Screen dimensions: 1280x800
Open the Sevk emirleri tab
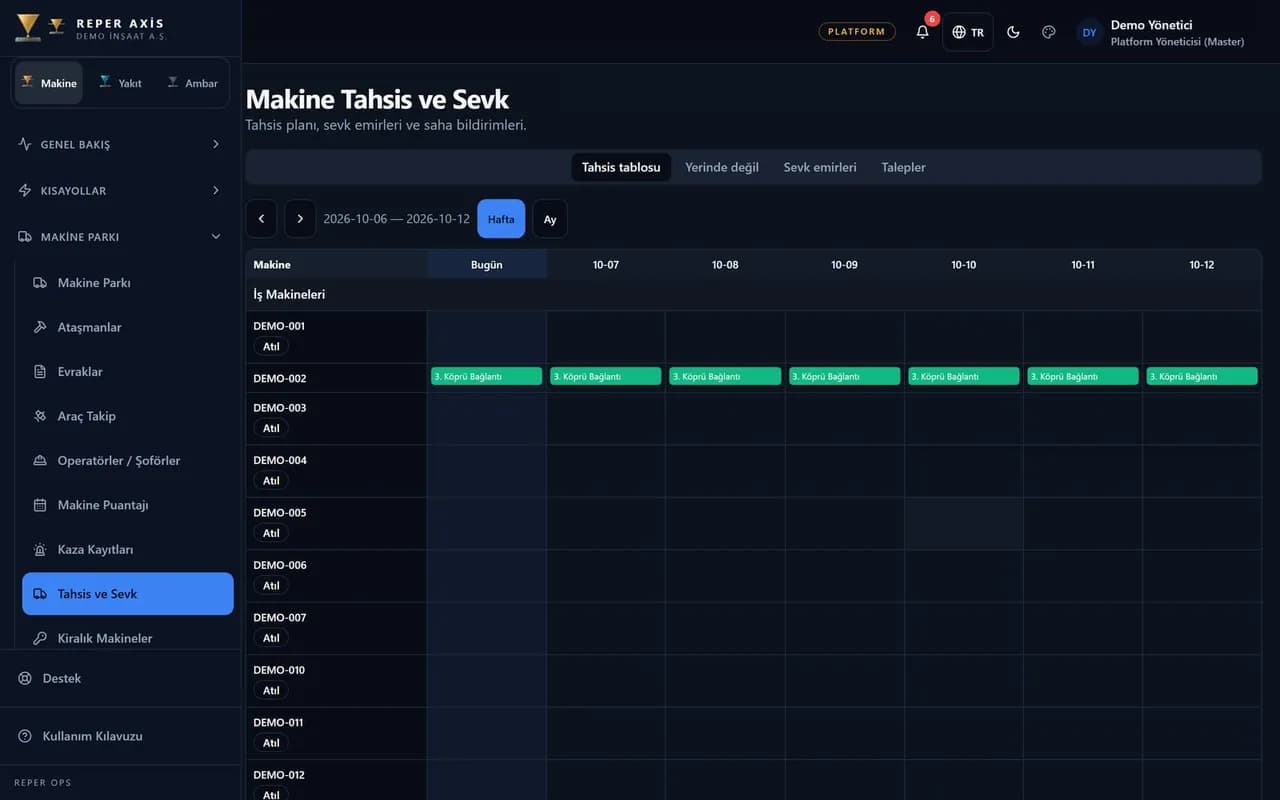click(x=820, y=167)
